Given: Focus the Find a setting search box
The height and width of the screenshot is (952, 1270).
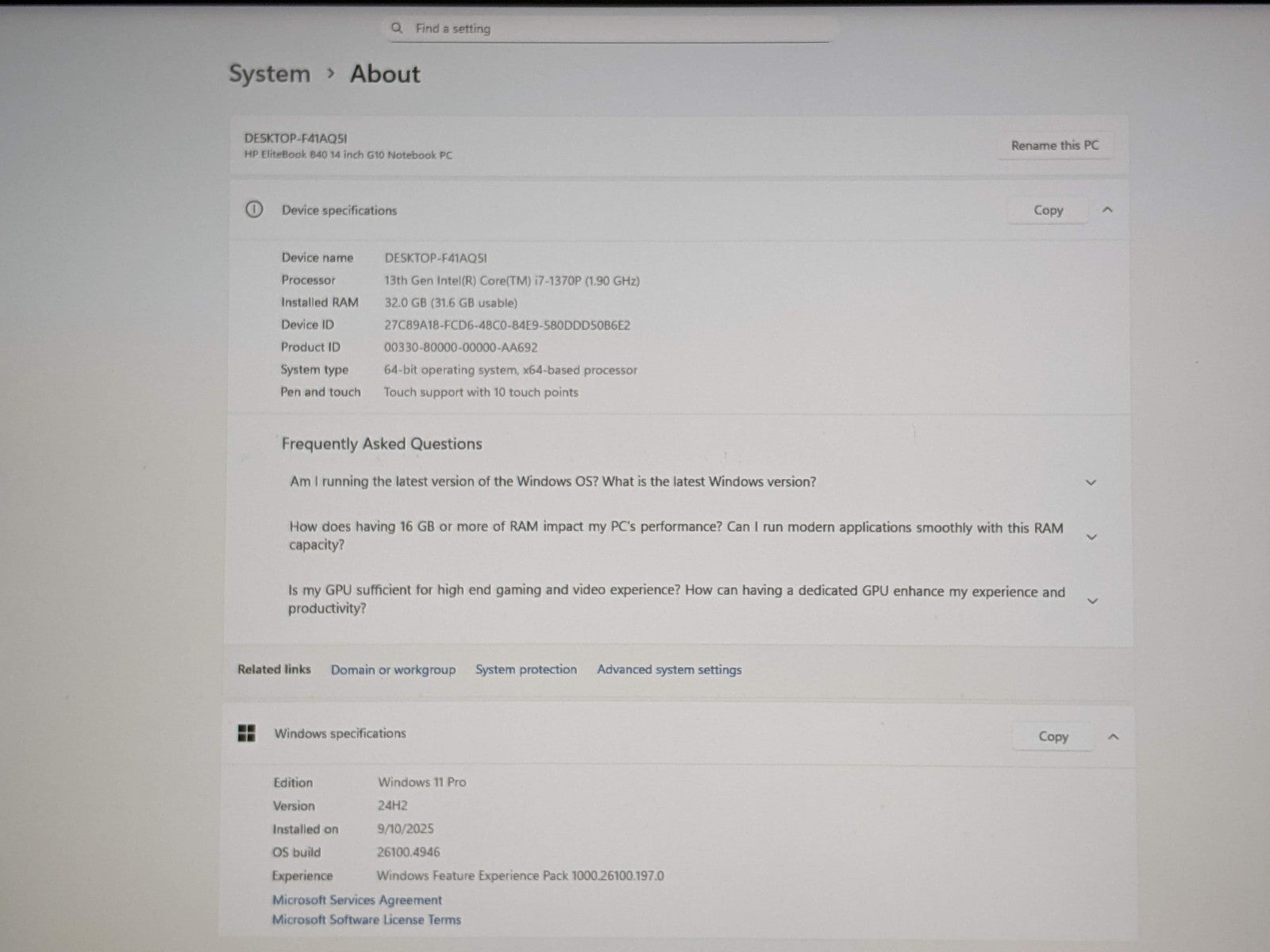Looking at the screenshot, I should pyautogui.click(x=611, y=29).
